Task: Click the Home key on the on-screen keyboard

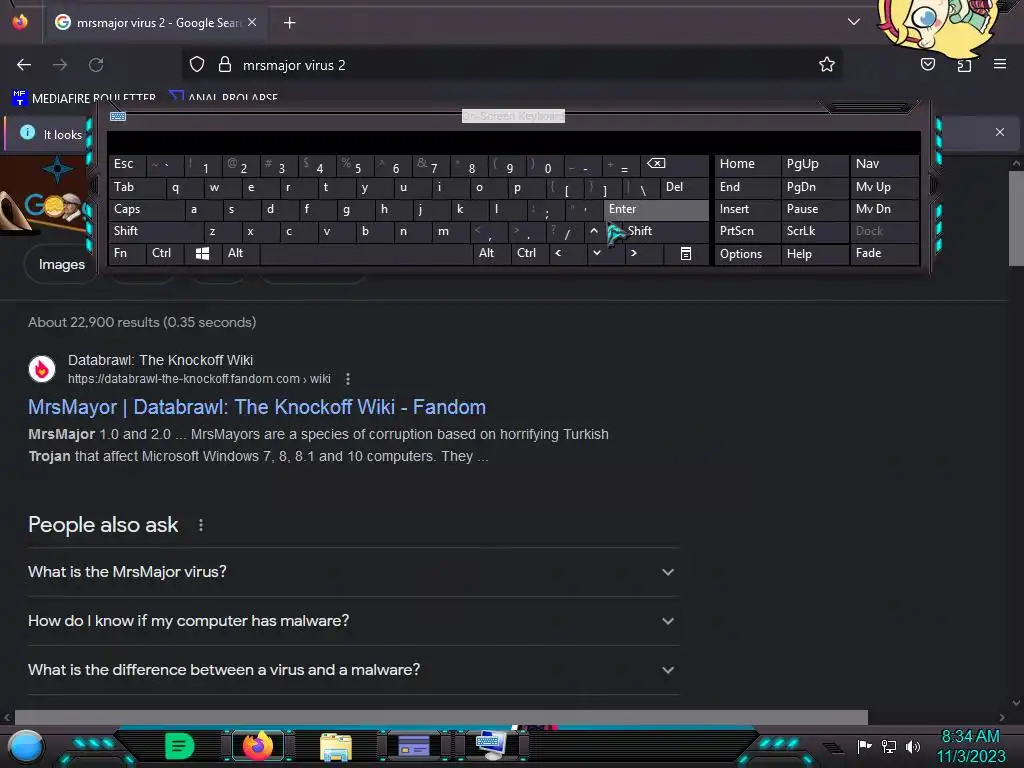Action: pyautogui.click(x=747, y=164)
